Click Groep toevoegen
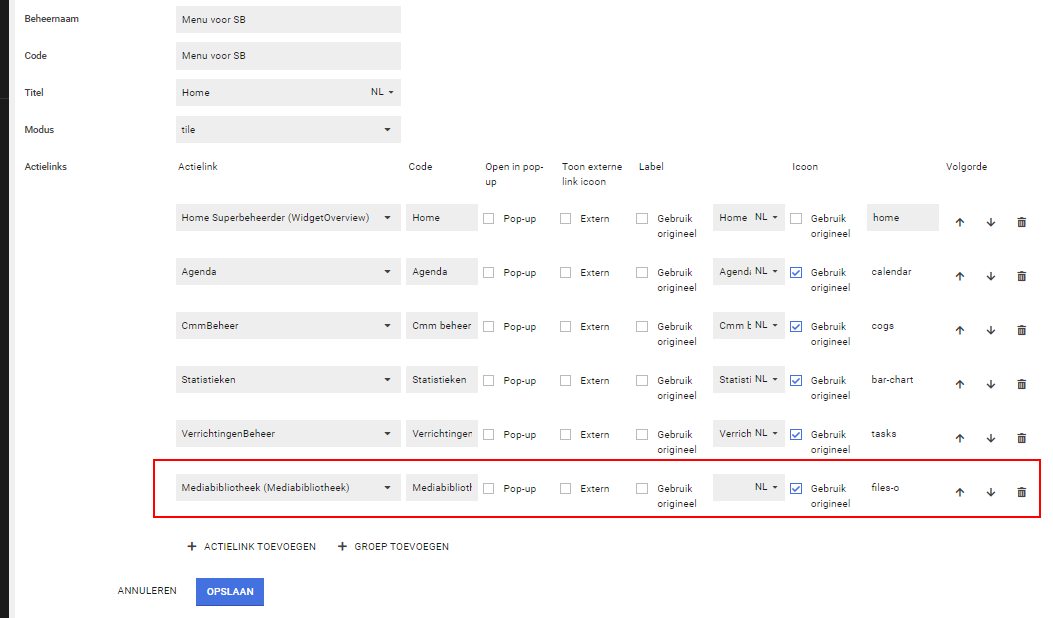The height and width of the screenshot is (618, 1053). pos(393,547)
